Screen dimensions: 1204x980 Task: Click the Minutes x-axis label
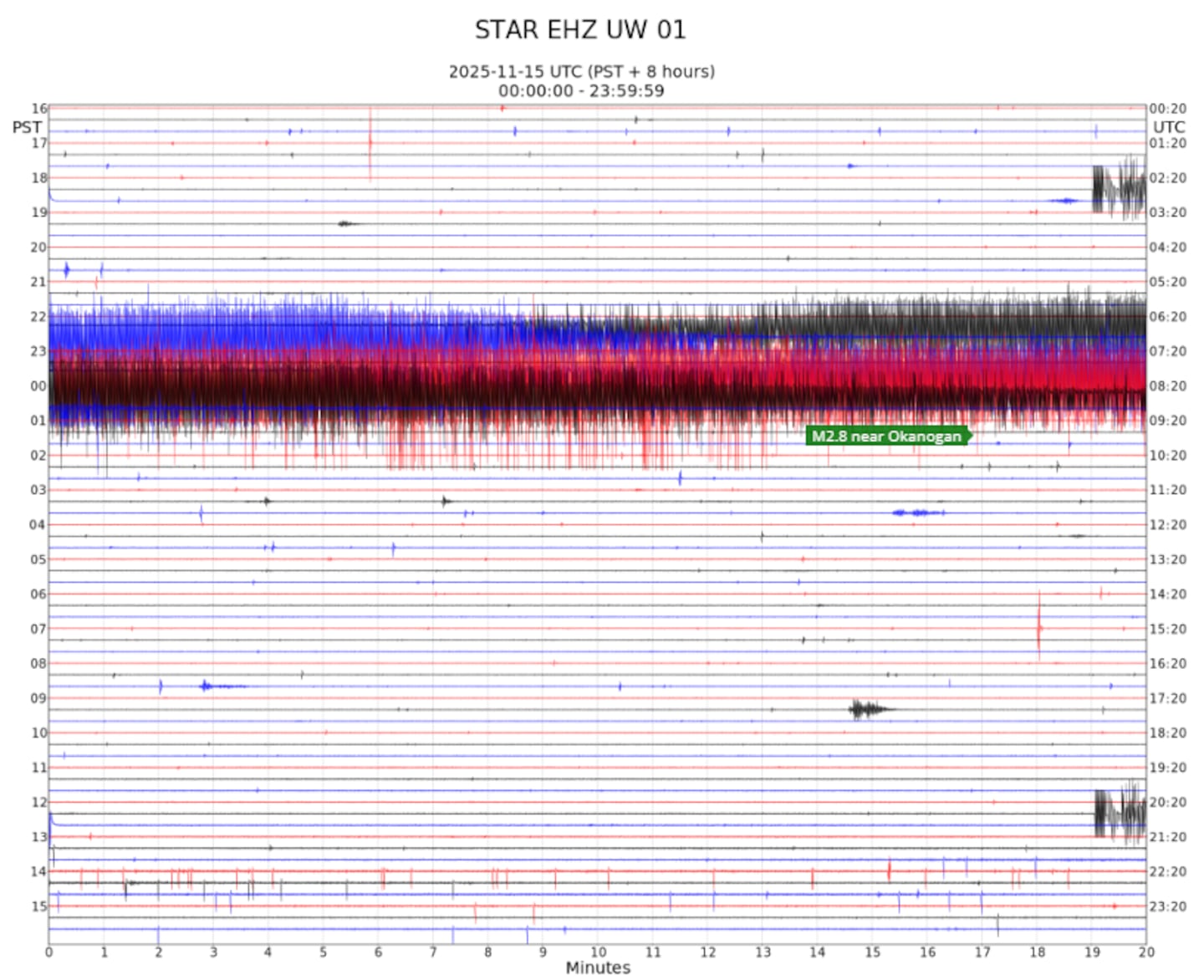coord(598,967)
